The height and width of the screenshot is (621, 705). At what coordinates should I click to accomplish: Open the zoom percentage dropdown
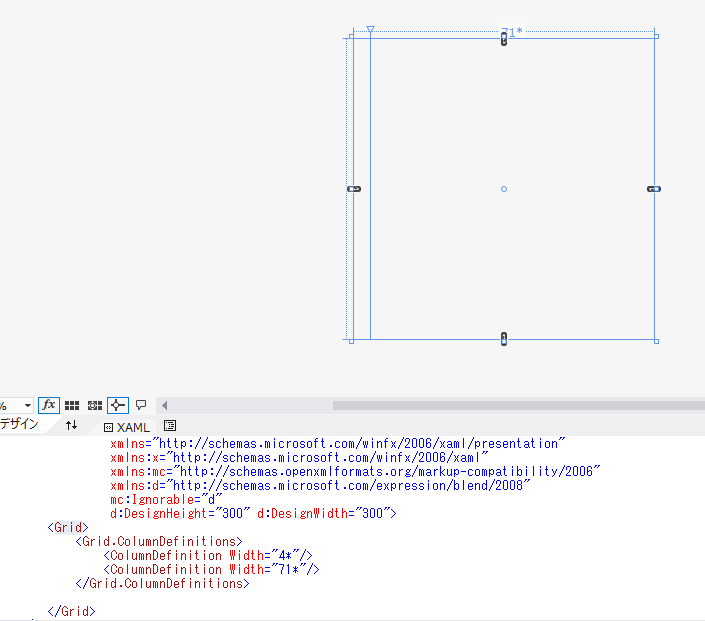pos(27,406)
